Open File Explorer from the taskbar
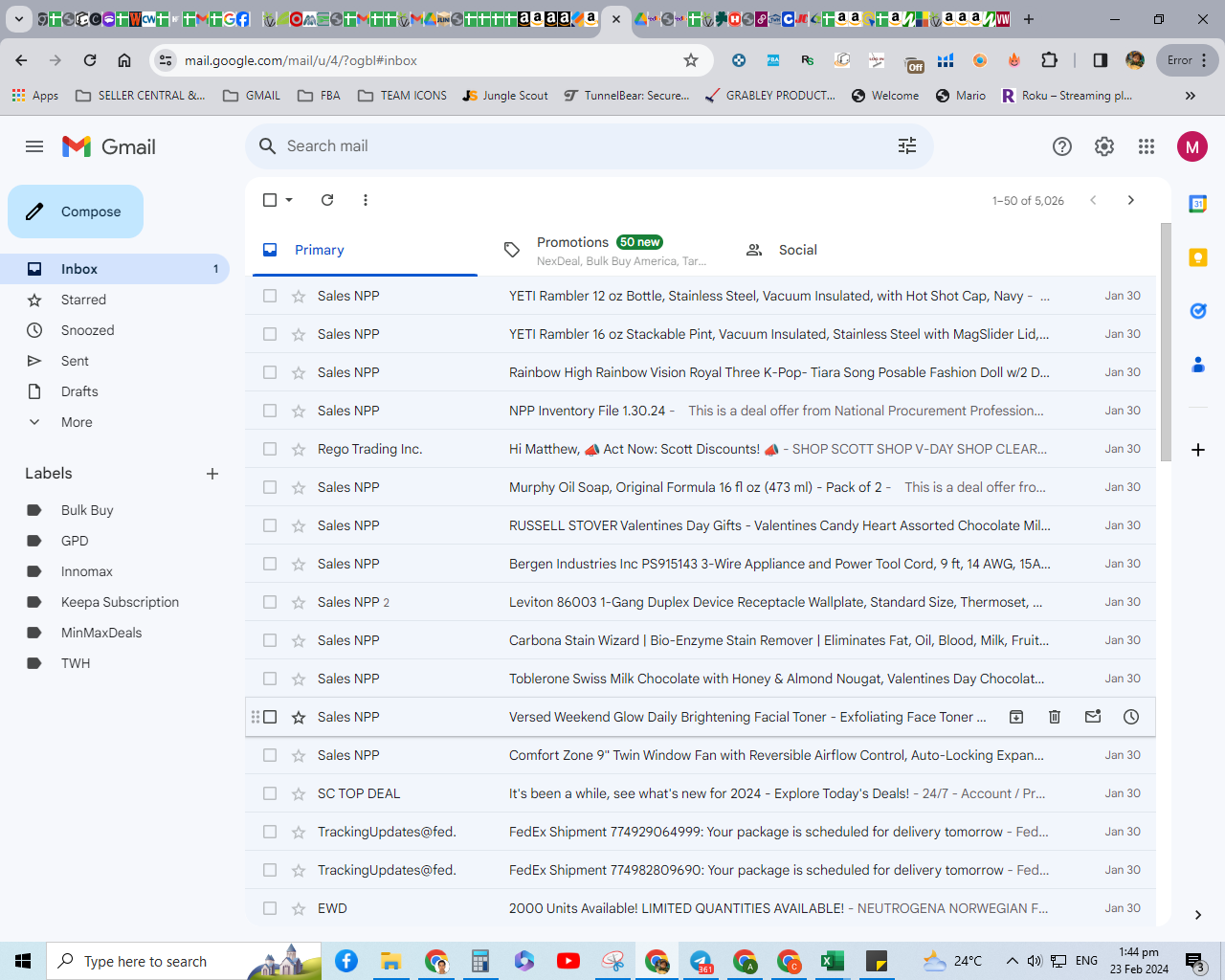Screen dimensions: 1225x980 click(390, 961)
